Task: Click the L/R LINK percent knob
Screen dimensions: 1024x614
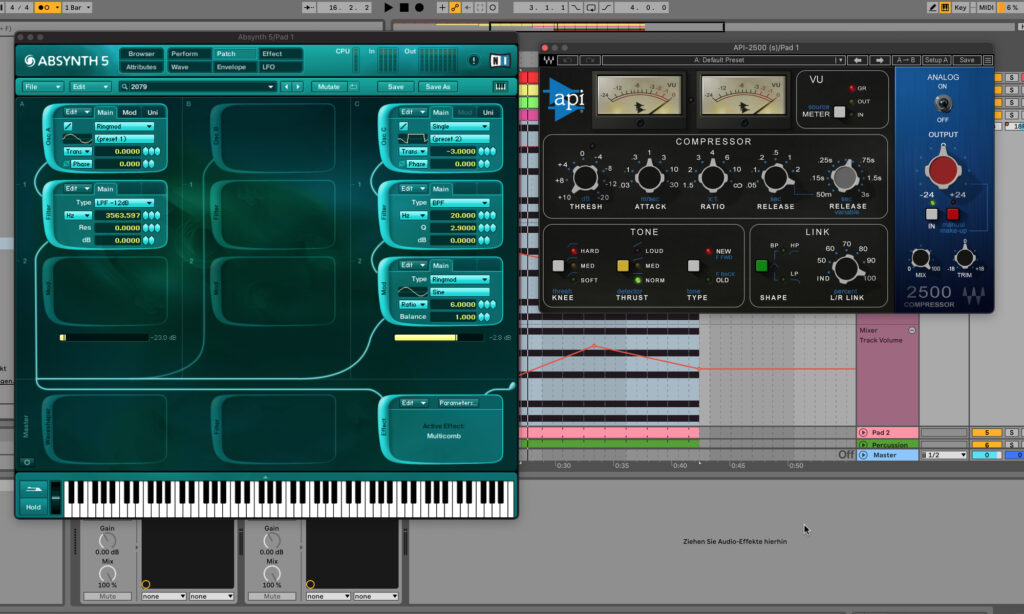Action: coord(846,268)
